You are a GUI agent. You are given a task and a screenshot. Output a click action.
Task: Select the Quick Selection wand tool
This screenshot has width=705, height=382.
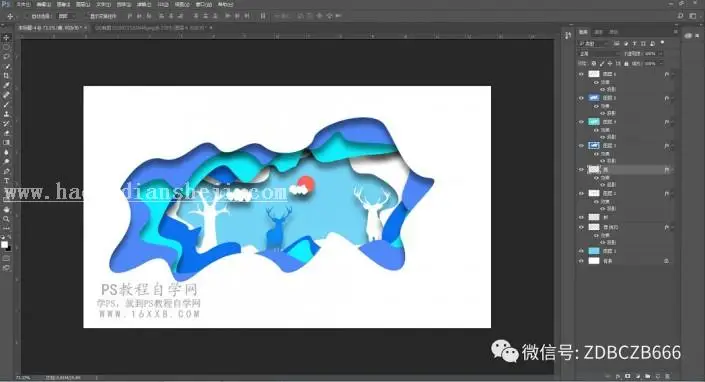click(x=6, y=67)
